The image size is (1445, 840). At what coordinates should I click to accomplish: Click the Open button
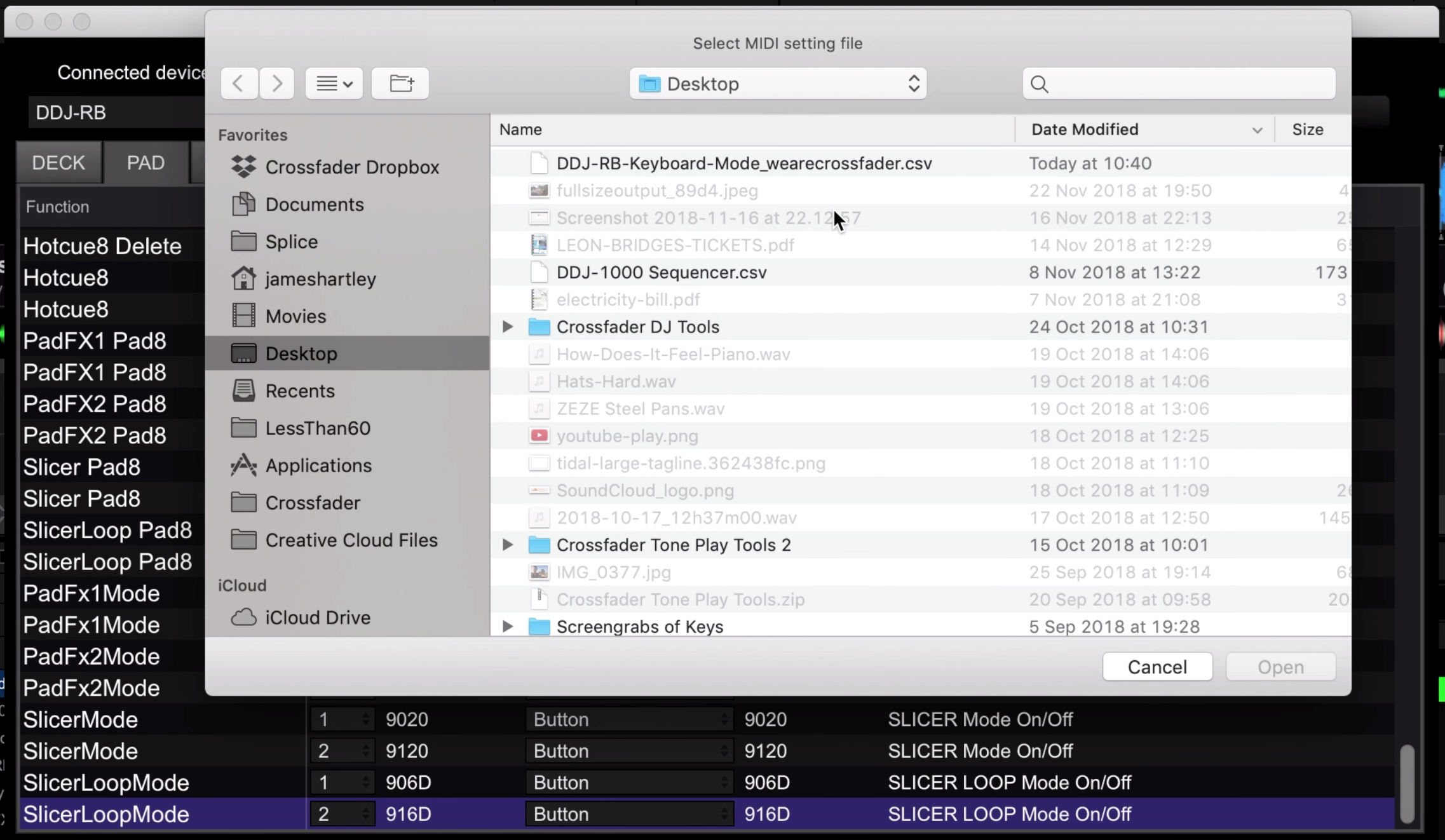point(1279,667)
